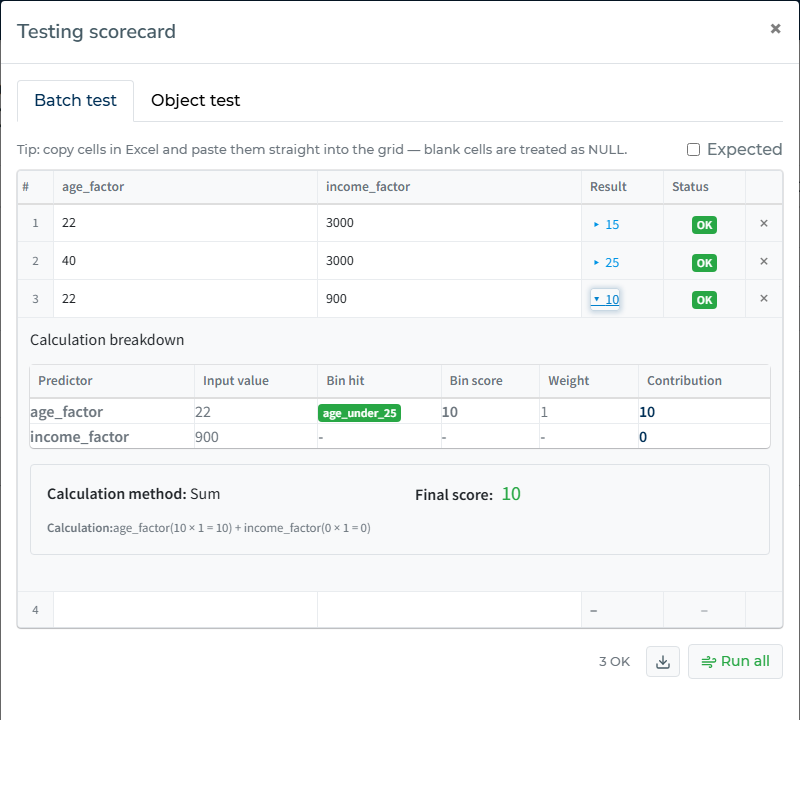
Task: Click the Final score value 10
Action: coord(511,494)
